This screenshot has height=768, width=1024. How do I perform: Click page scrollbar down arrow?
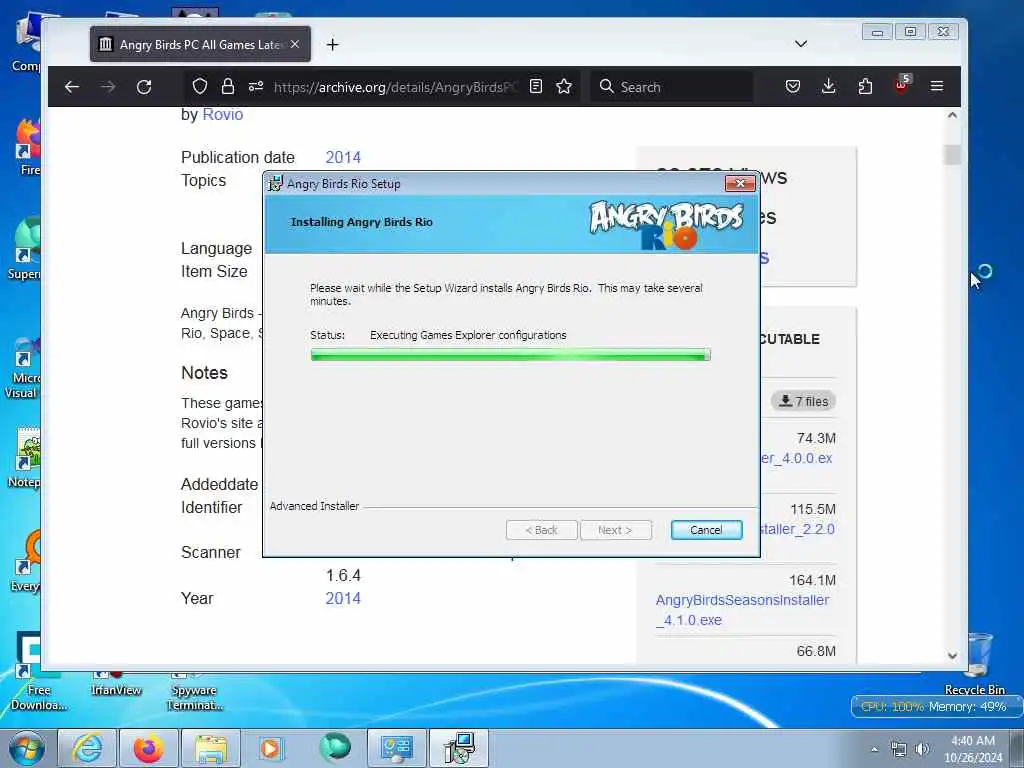coord(952,655)
